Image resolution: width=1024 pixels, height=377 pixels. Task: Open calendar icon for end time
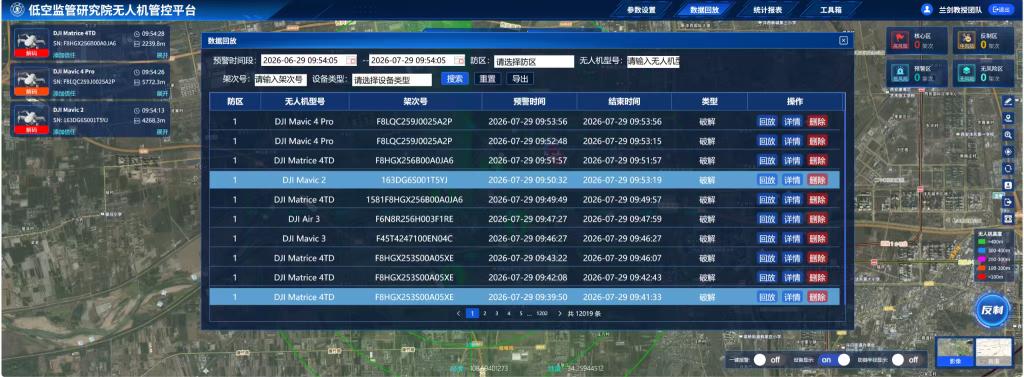tap(459, 60)
